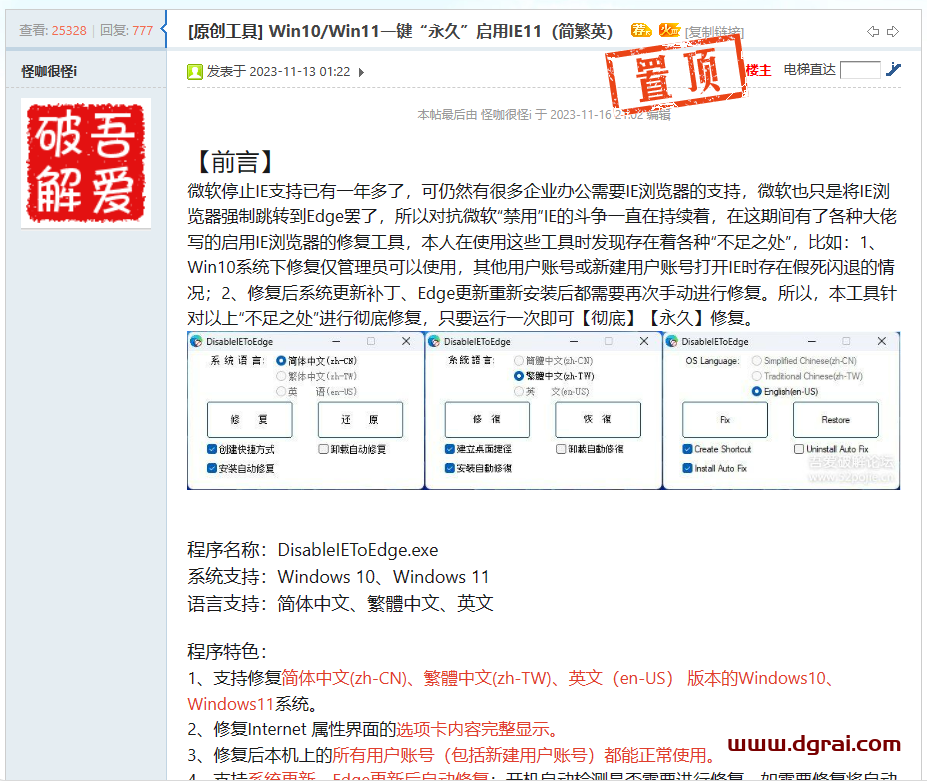
Task: Open the 破解吾爱 avatar of 怪咖很怪i
Action: 86,163
